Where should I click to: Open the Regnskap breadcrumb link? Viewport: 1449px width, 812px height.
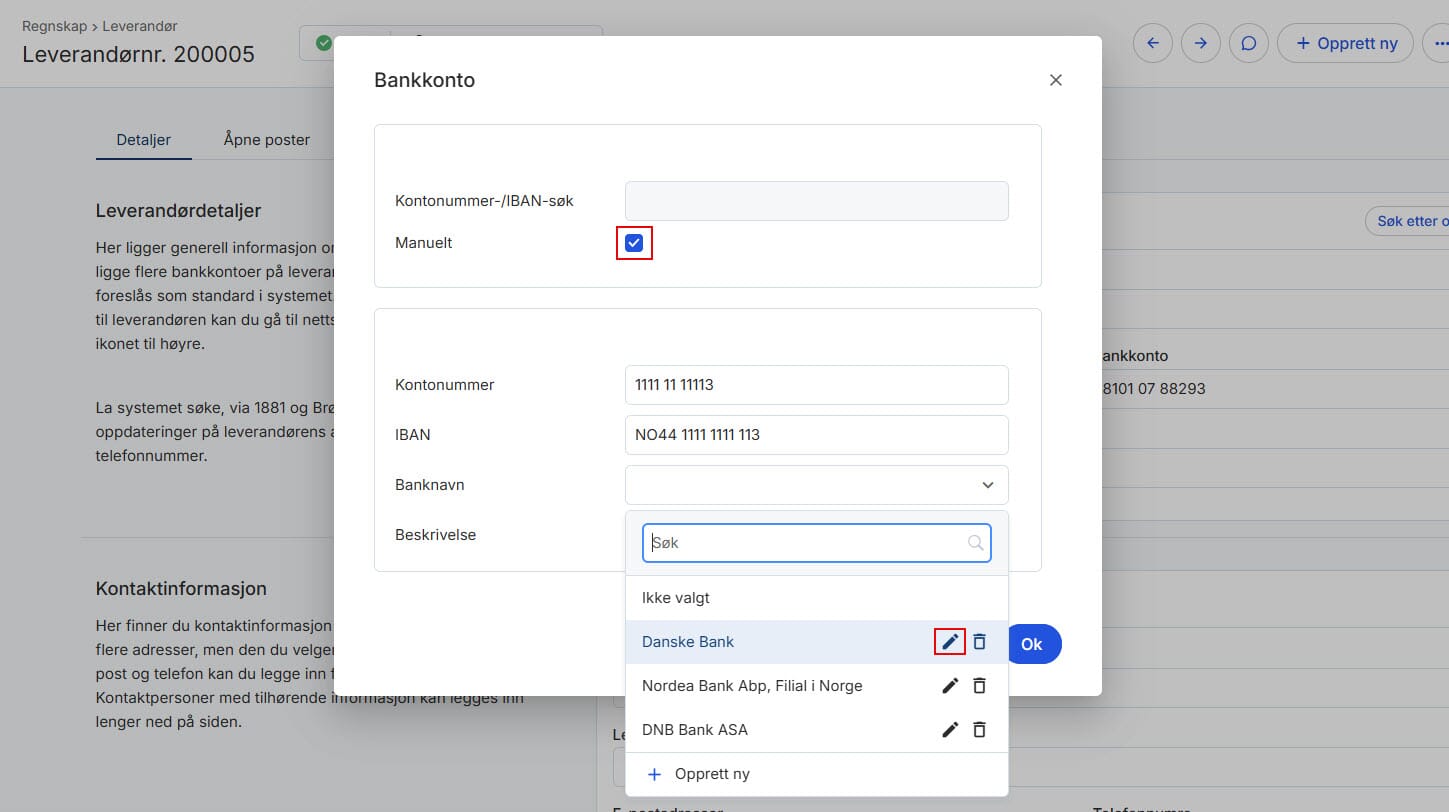point(55,26)
